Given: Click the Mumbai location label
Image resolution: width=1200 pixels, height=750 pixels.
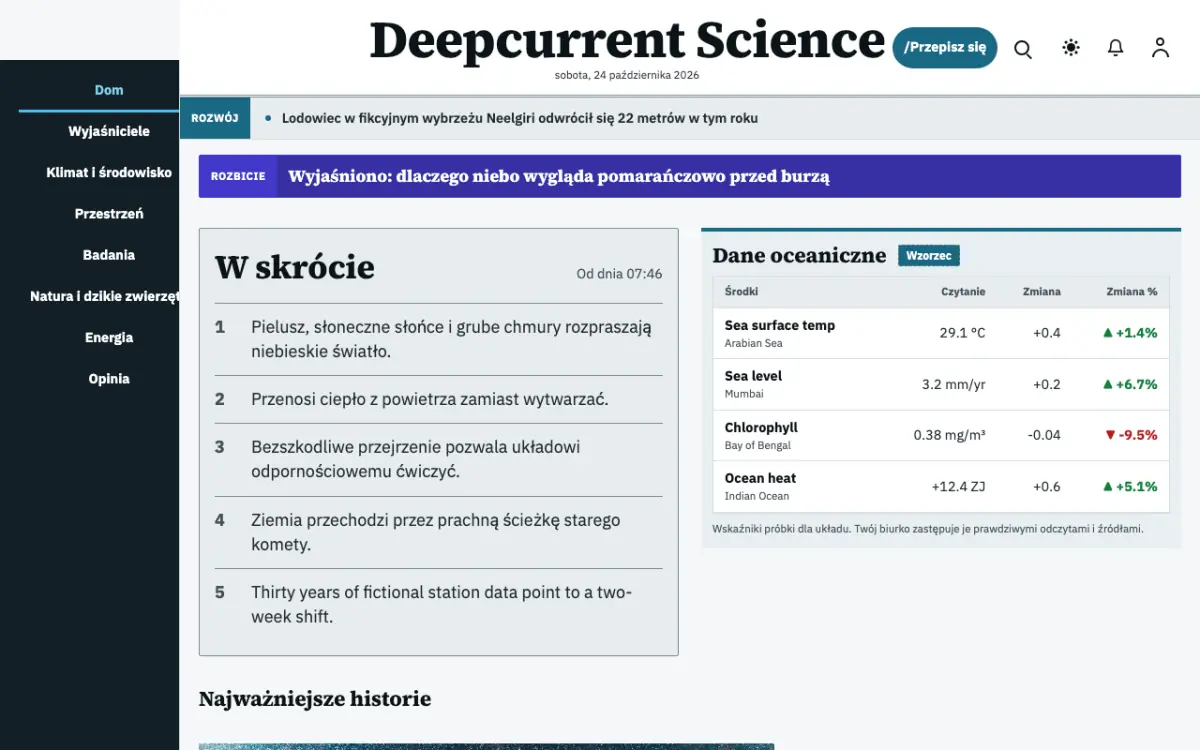Looking at the screenshot, I should (744, 394).
